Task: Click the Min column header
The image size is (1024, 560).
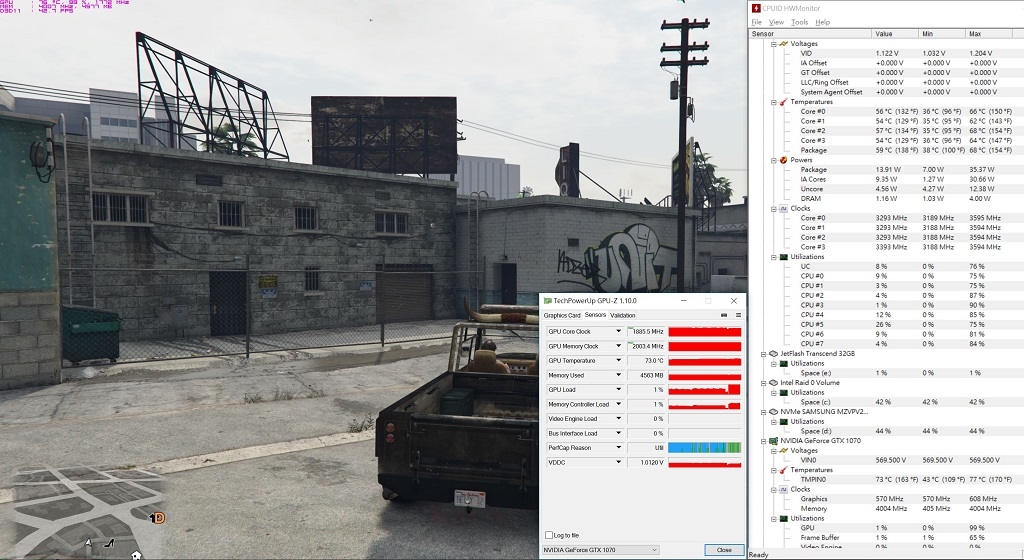Action: [942, 33]
